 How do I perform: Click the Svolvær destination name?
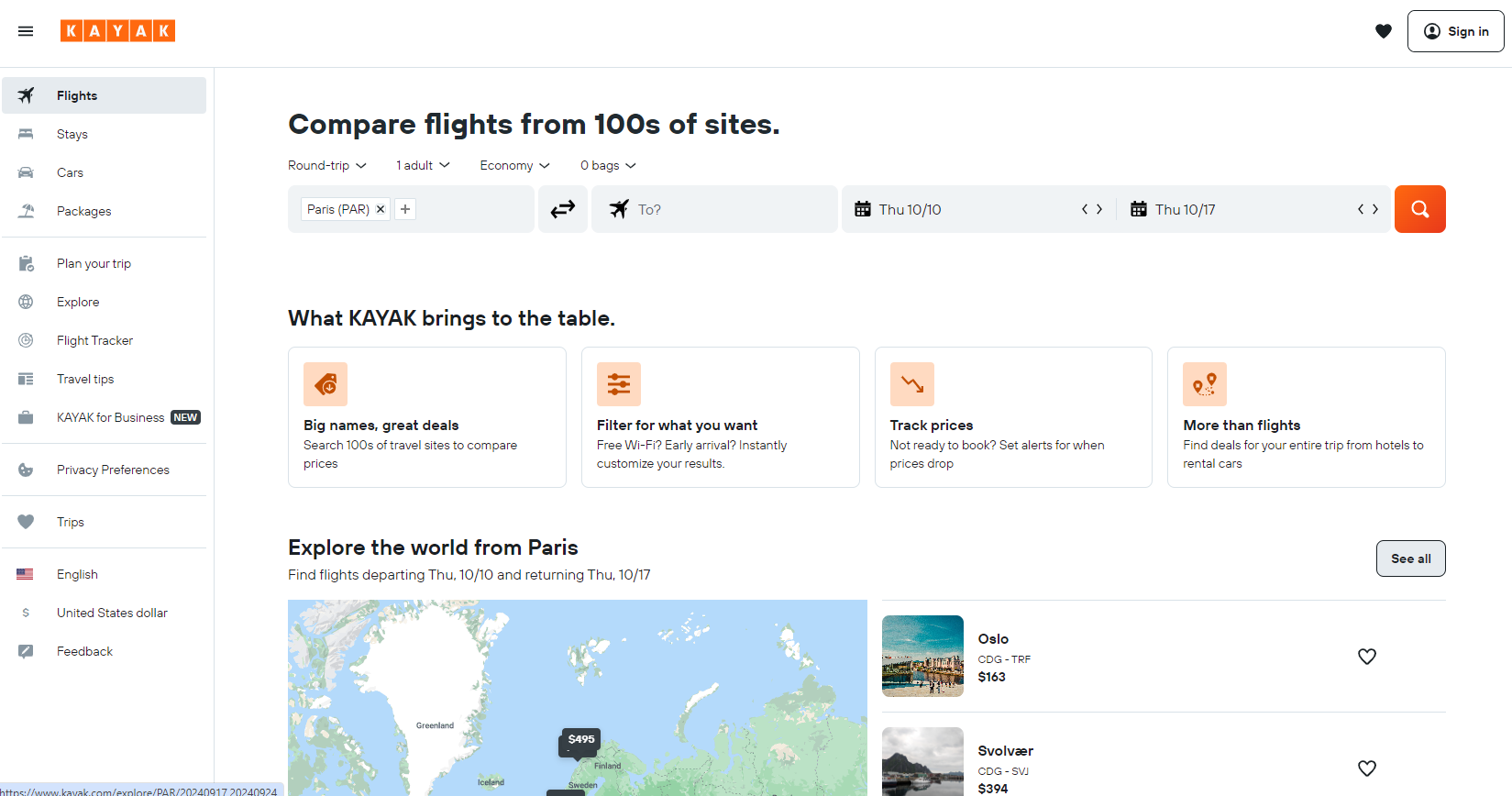1006,751
